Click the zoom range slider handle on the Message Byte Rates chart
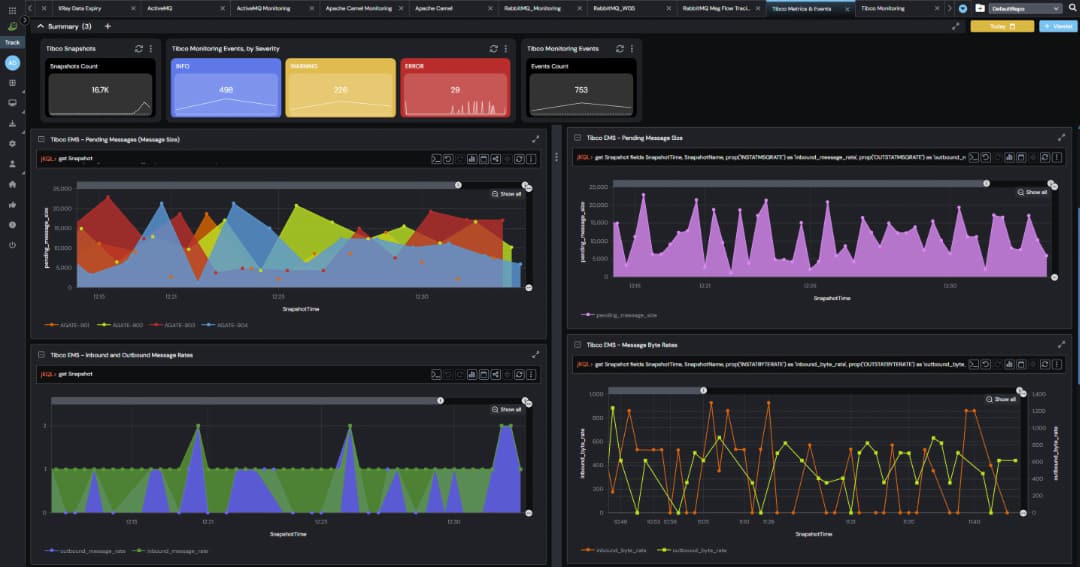Image resolution: width=1080 pixels, height=567 pixels. coord(703,391)
